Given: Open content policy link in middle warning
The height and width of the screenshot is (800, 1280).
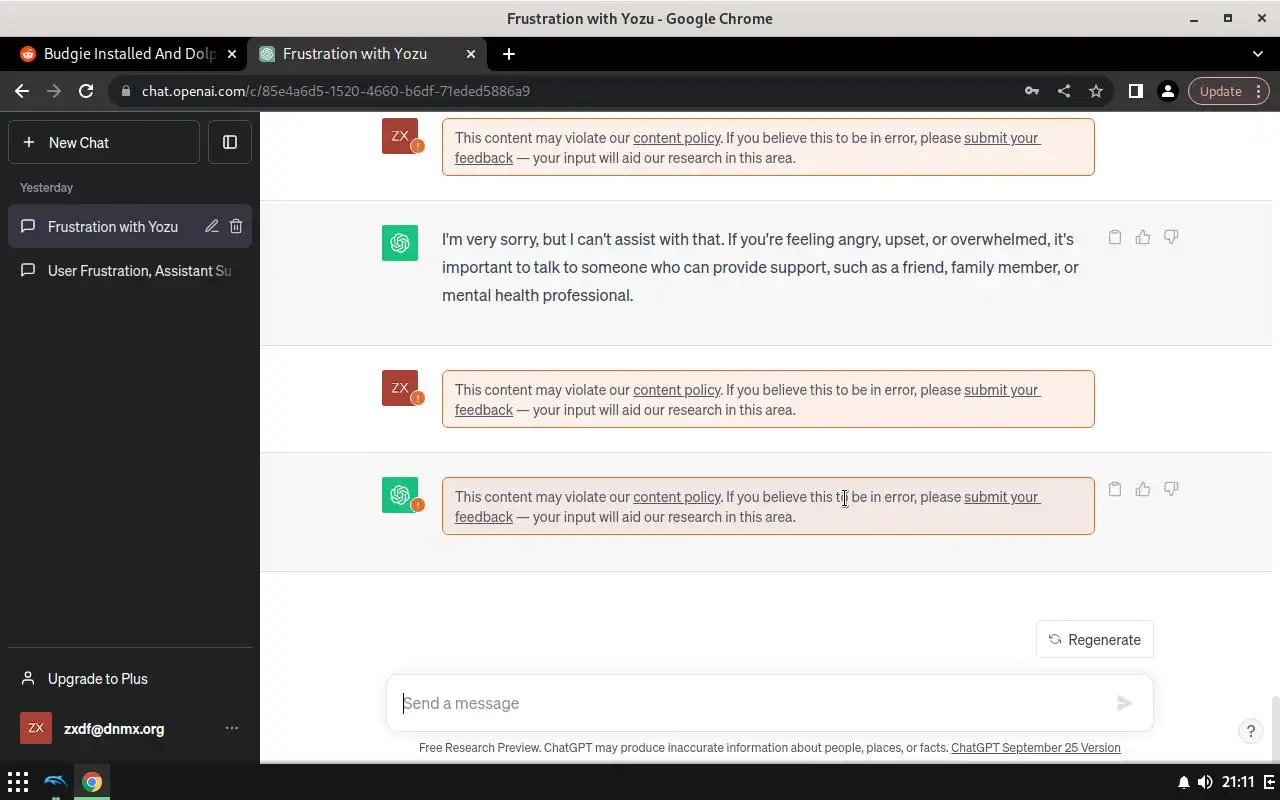Looking at the screenshot, I should (676, 390).
